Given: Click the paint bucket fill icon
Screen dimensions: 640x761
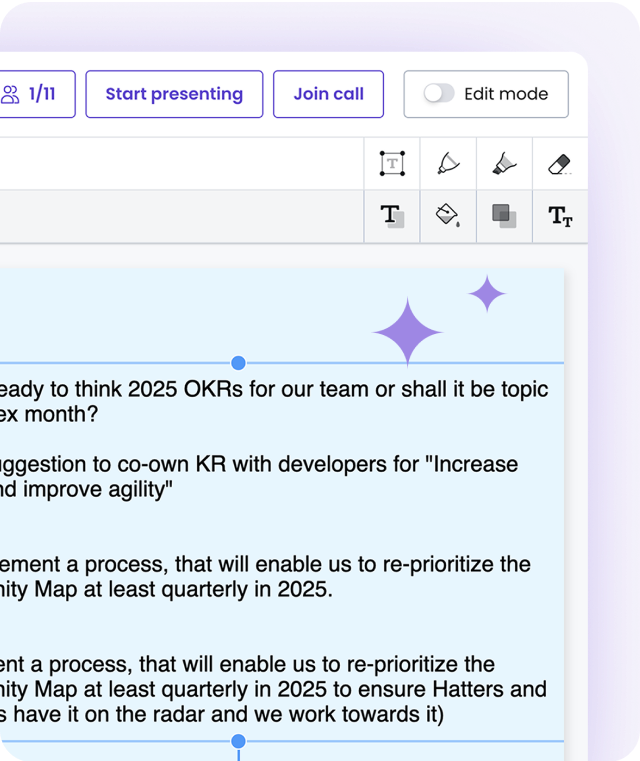Looking at the screenshot, I should 448,216.
